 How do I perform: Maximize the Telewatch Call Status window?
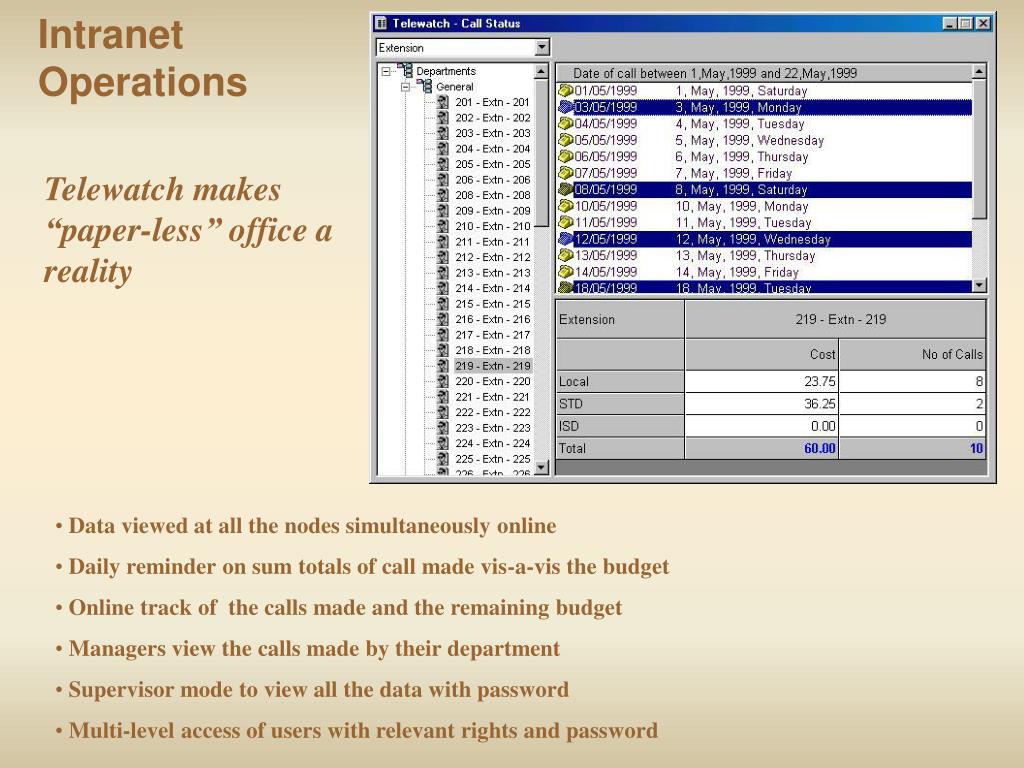tap(965, 24)
